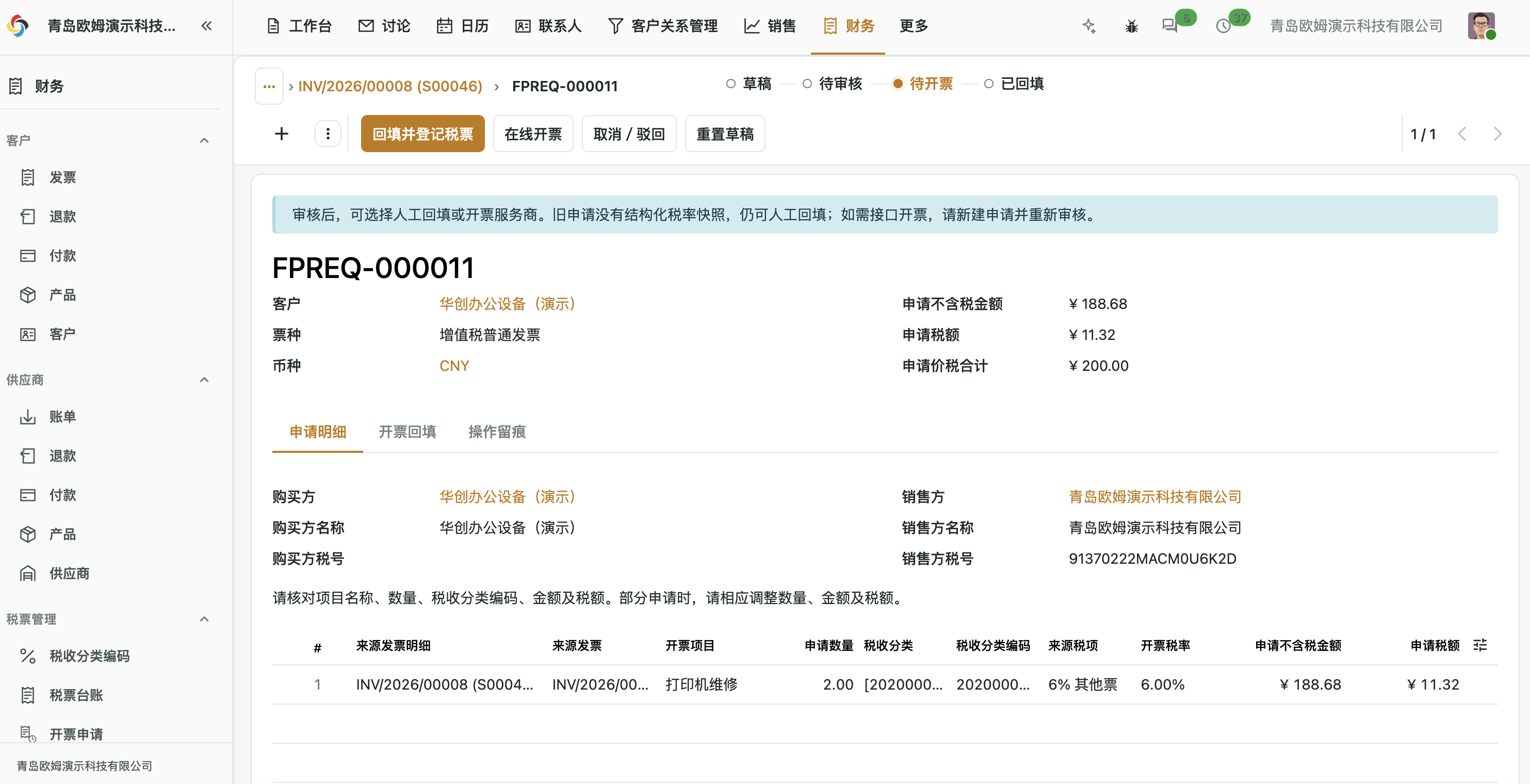The height and width of the screenshot is (784, 1530).
Task: Open table column settings icon
Action: coord(1480,645)
